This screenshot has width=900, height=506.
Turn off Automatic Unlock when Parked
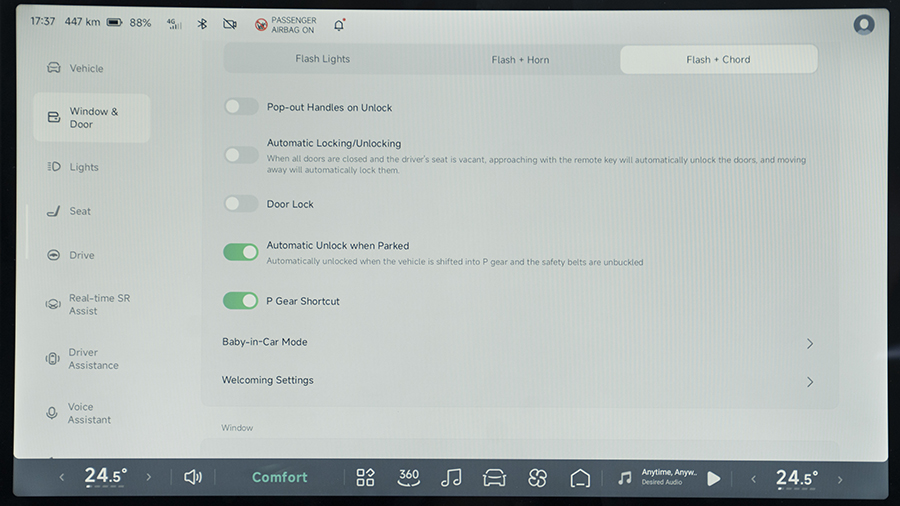coord(241,252)
